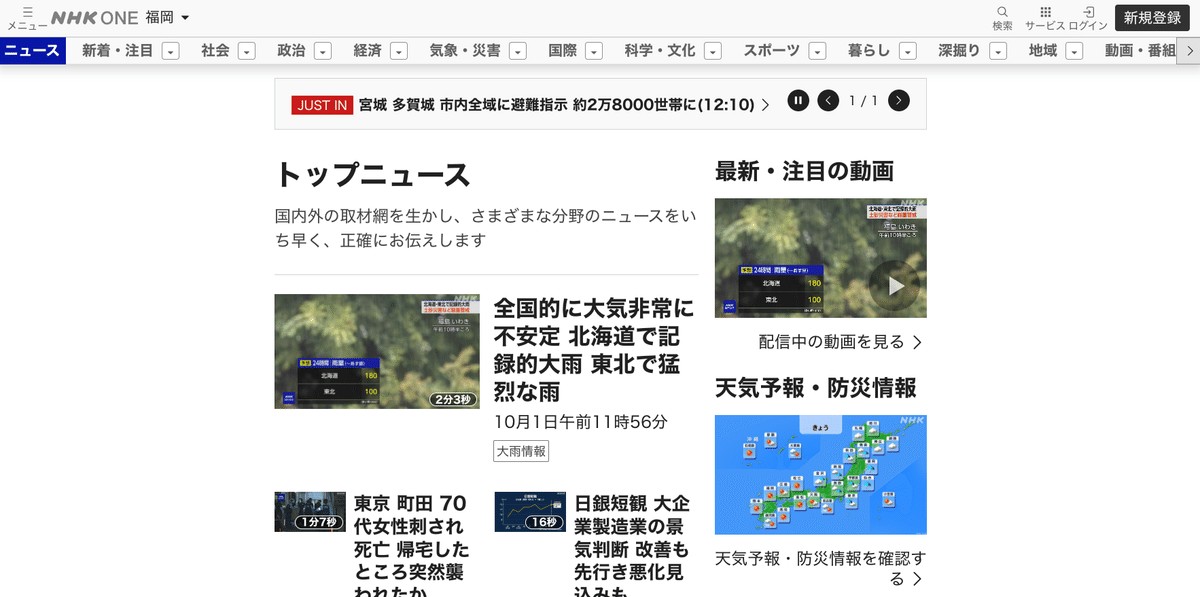Click the 大雨情報 tag
The height and width of the screenshot is (597, 1200).
click(x=521, y=451)
